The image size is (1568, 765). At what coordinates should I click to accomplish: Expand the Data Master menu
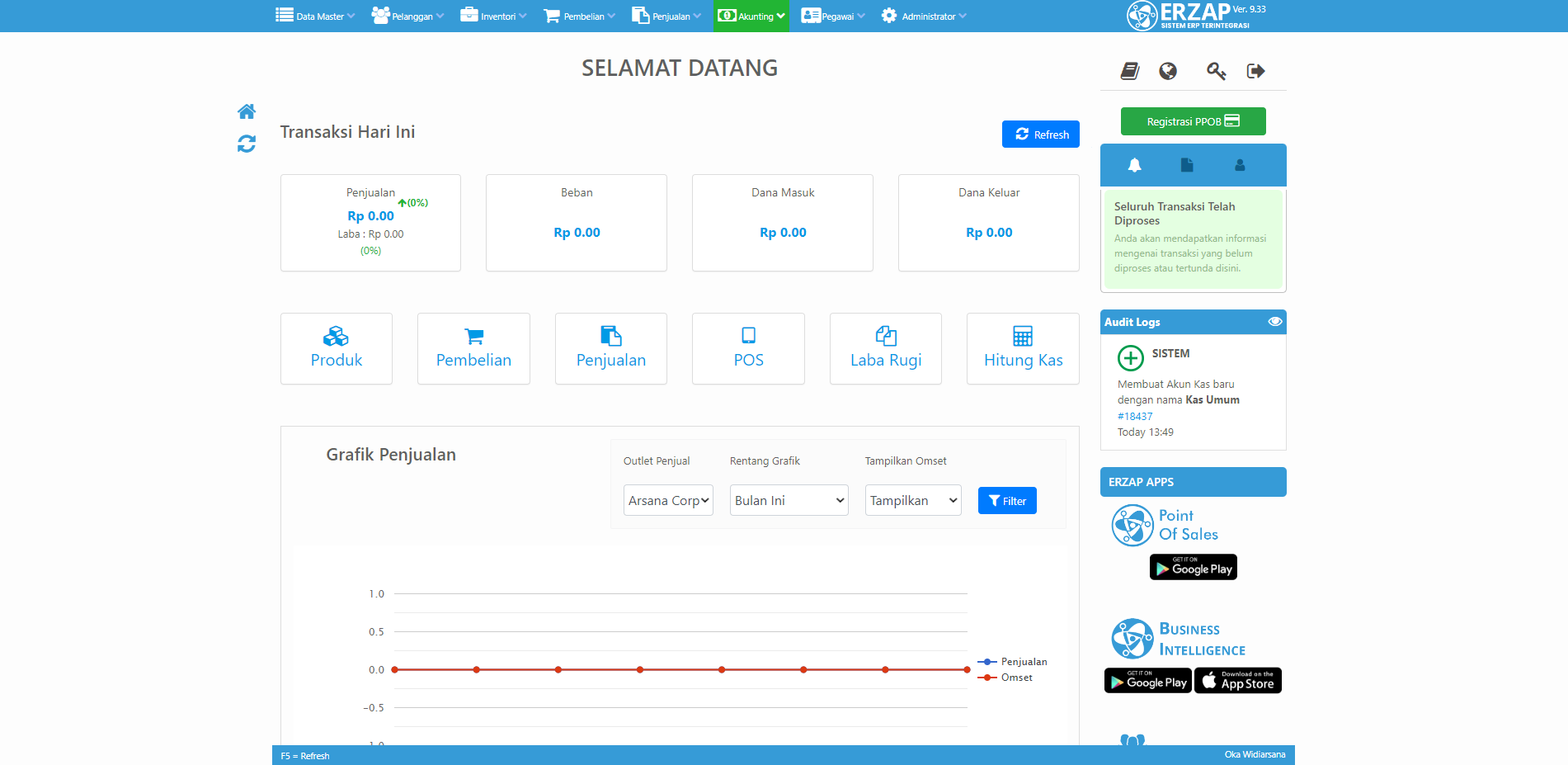tap(315, 16)
